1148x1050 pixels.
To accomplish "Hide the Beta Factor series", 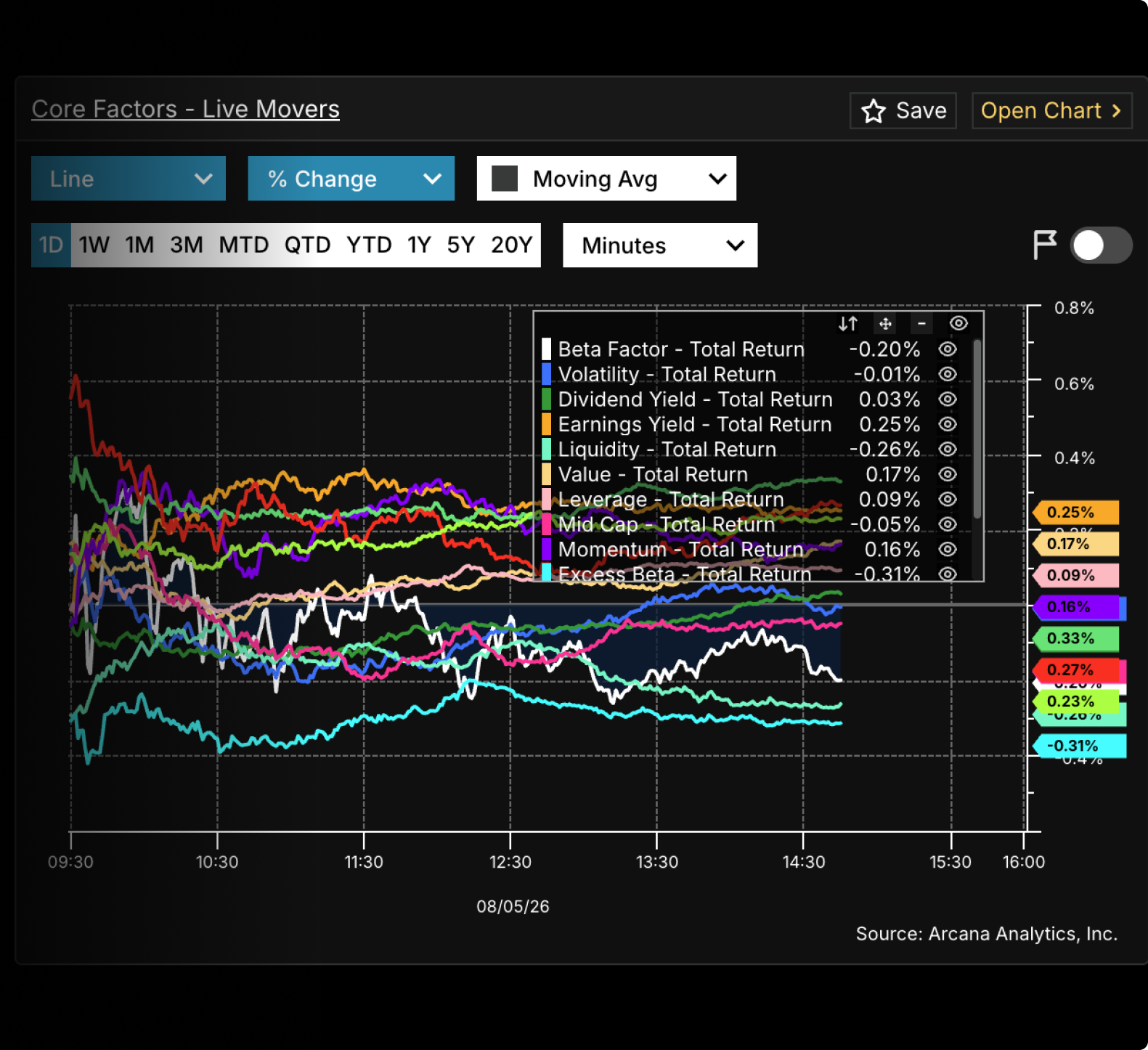I will tap(947, 349).
